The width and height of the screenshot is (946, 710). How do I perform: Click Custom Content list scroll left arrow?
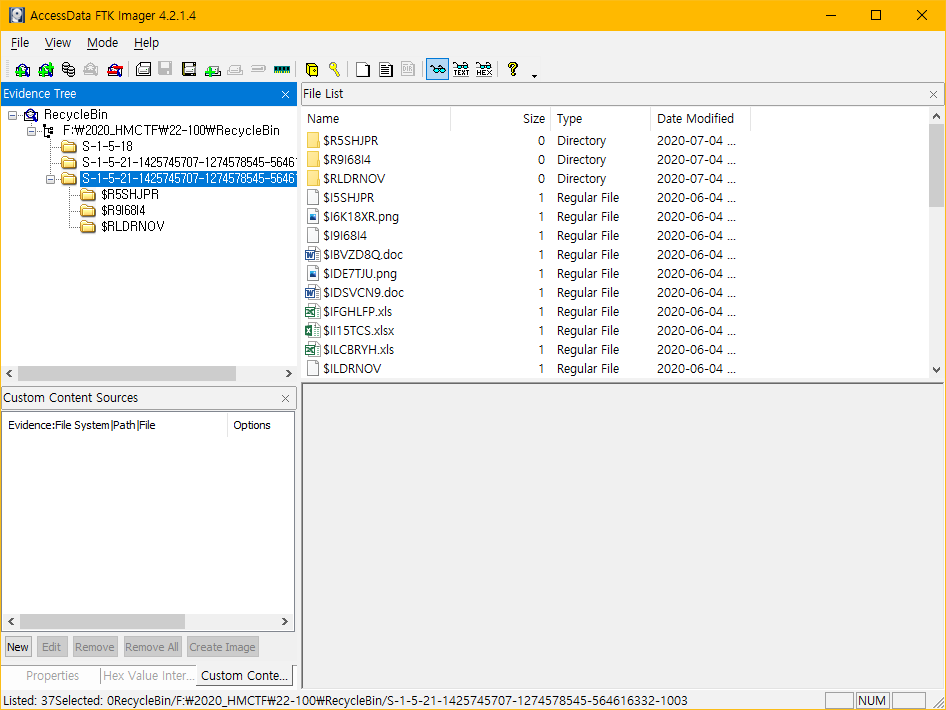11,621
